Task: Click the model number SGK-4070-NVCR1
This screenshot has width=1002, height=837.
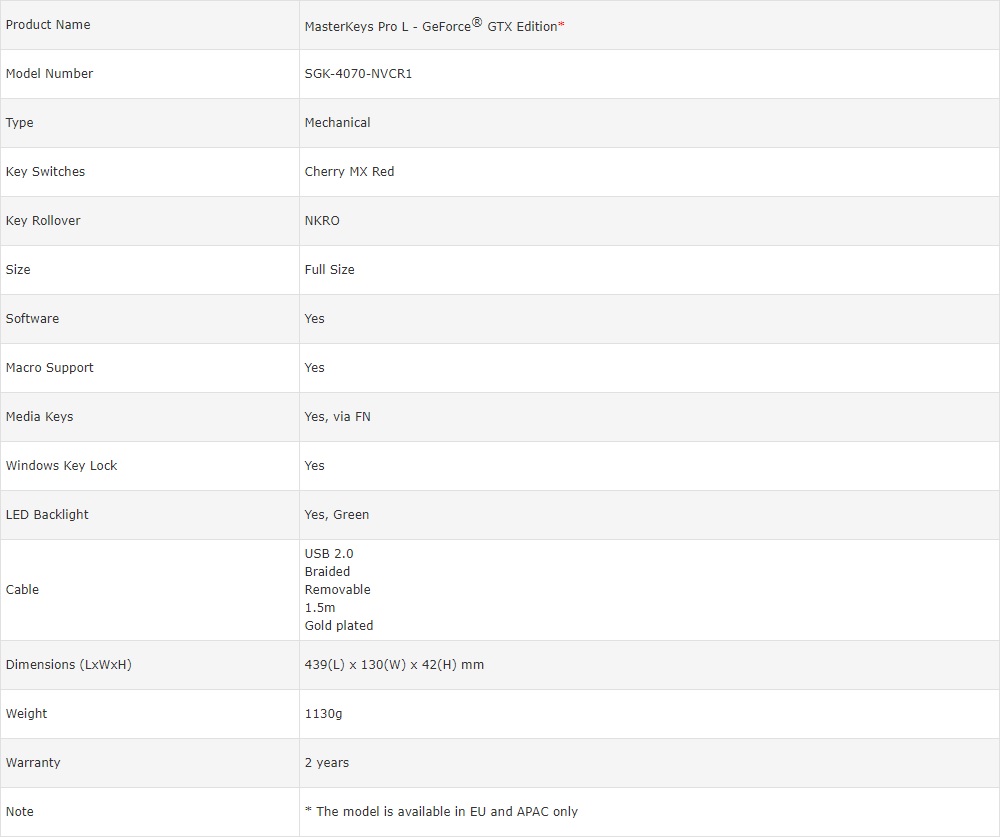Action: tap(358, 74)
